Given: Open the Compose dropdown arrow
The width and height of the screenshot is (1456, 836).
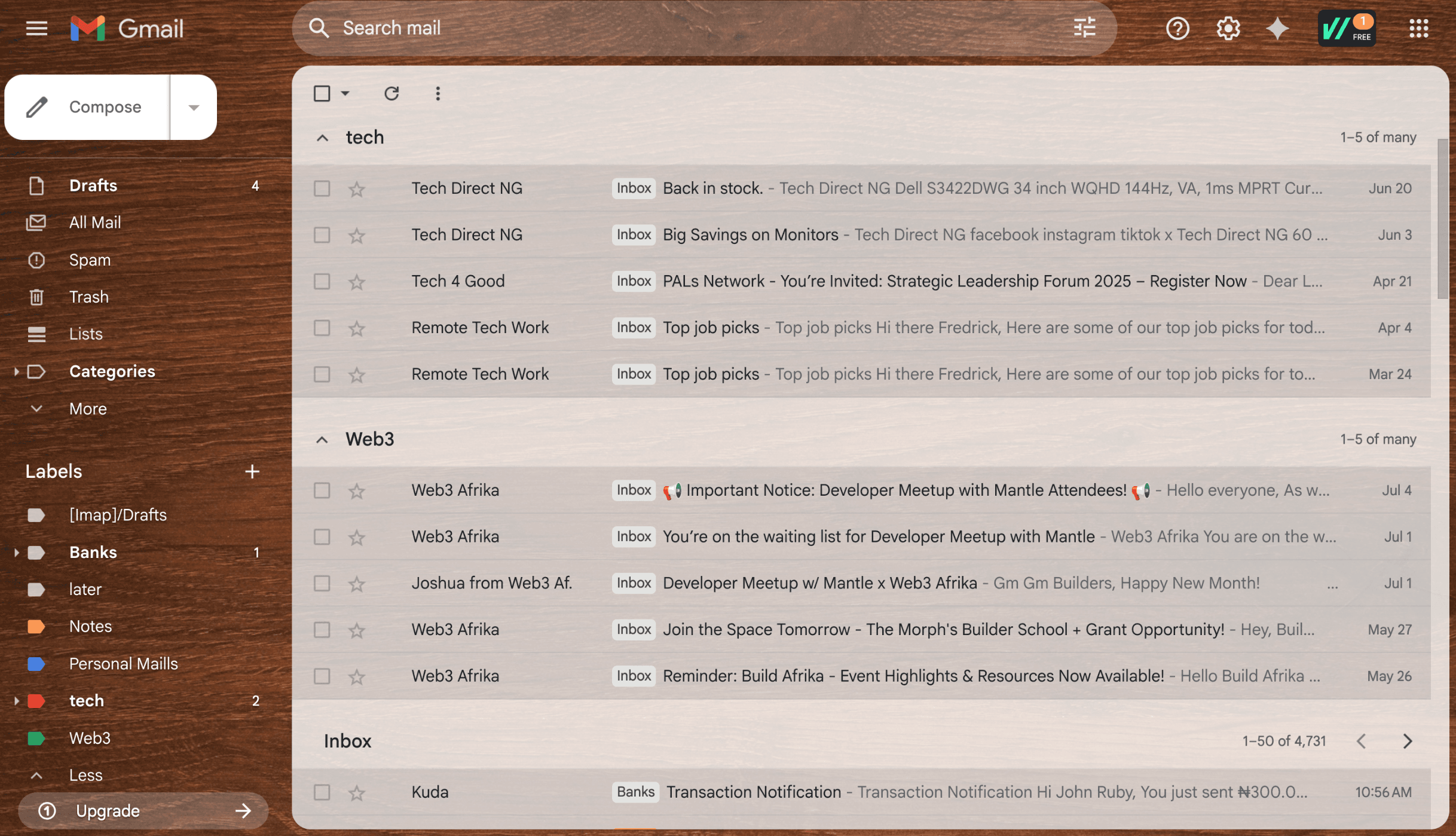Looking at the screenshot, I should point(194,107).
